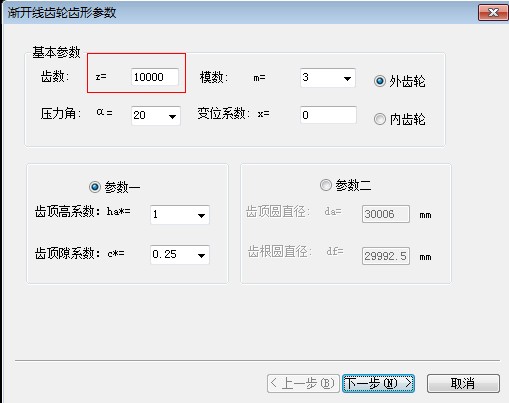Click the 齿数 z= input field
This screenshot has height=403, width=509.
[x=155, y=77]
